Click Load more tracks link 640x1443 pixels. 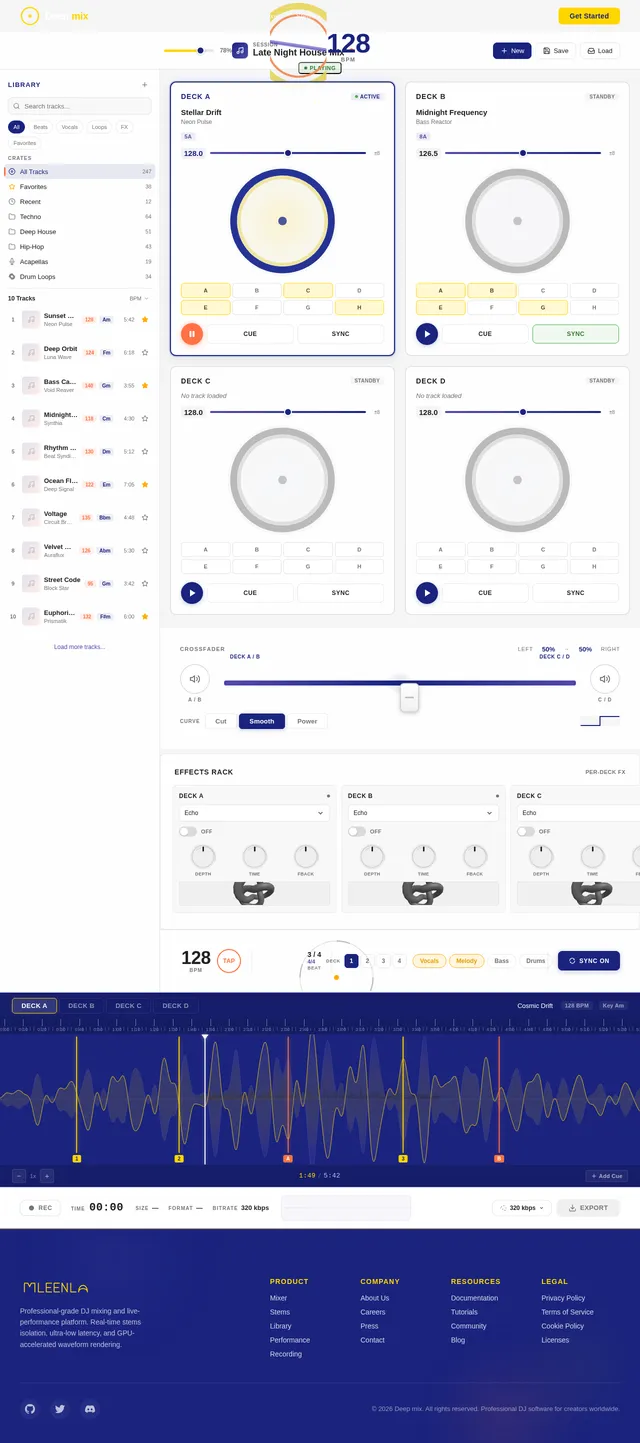[79, 647]
